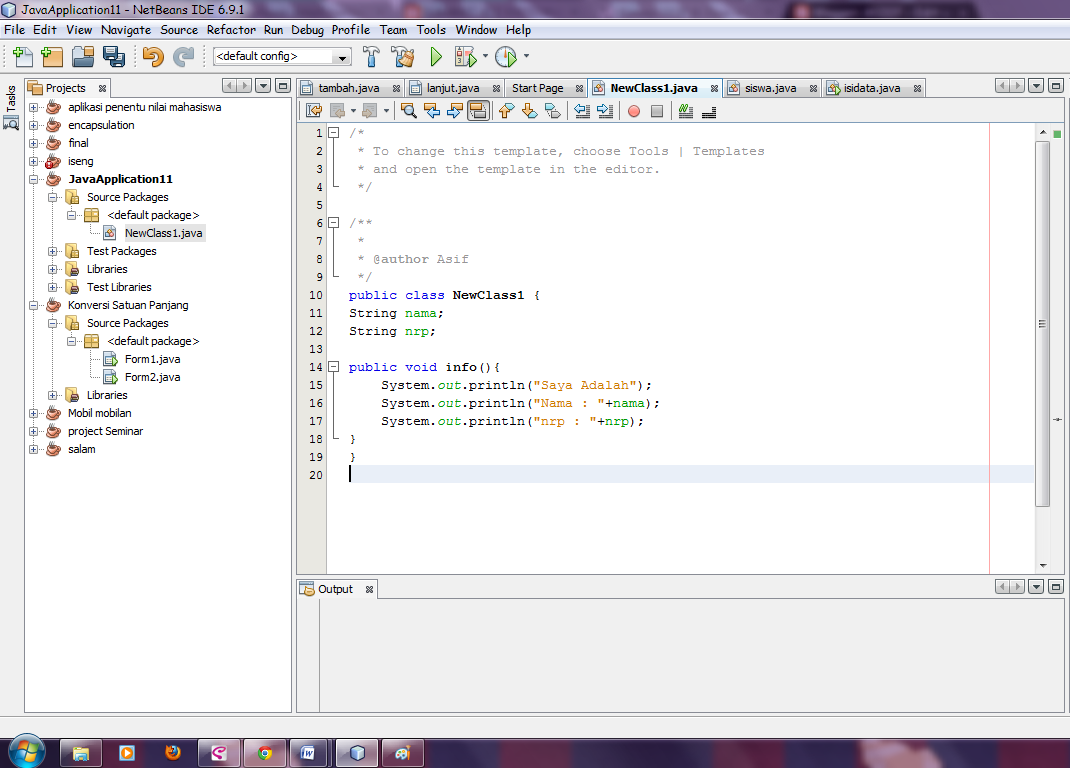Start macro recording with the red record icon
Viewport: 1070px width, 768px height.
(x=634, y=110)
